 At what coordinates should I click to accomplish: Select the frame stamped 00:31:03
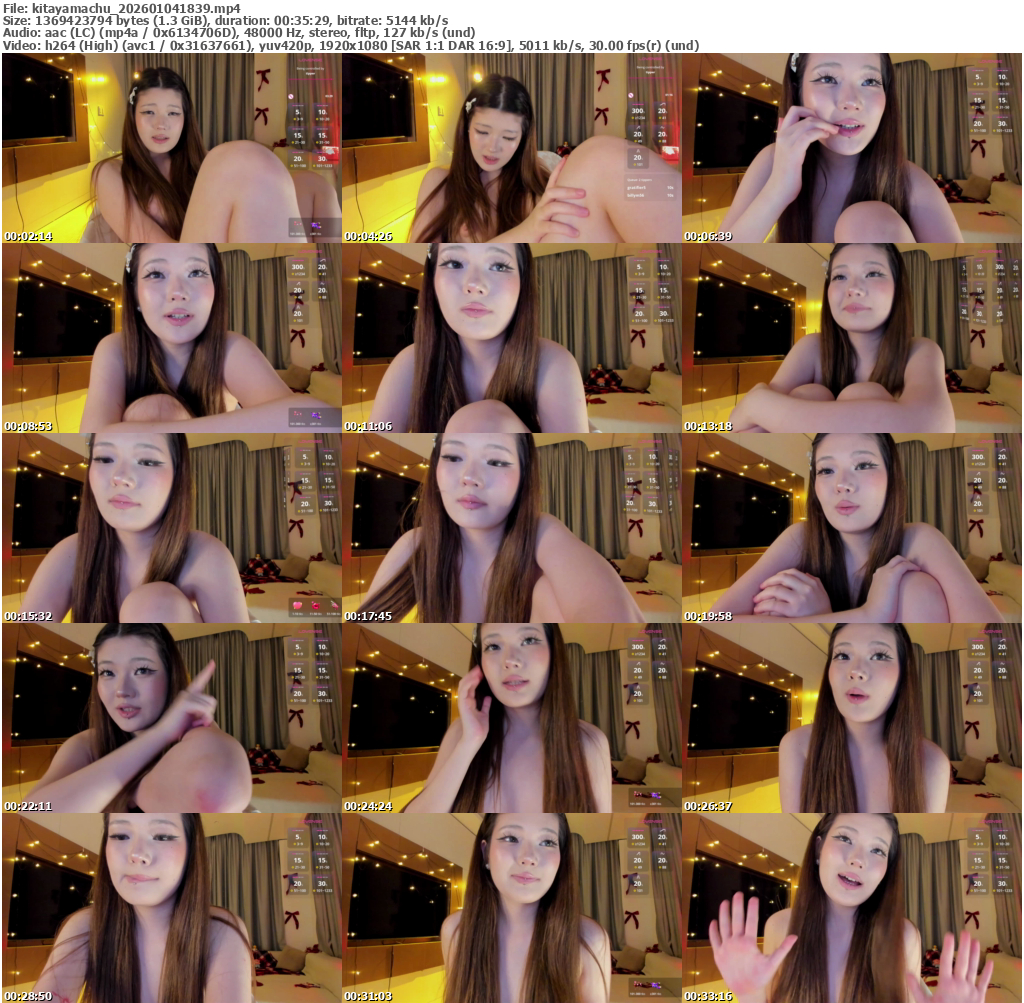click(x=511, y=908)
